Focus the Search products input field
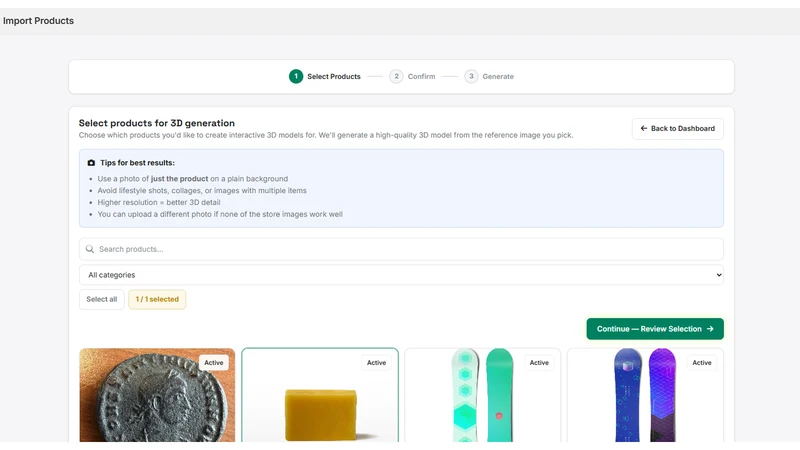 401,249
